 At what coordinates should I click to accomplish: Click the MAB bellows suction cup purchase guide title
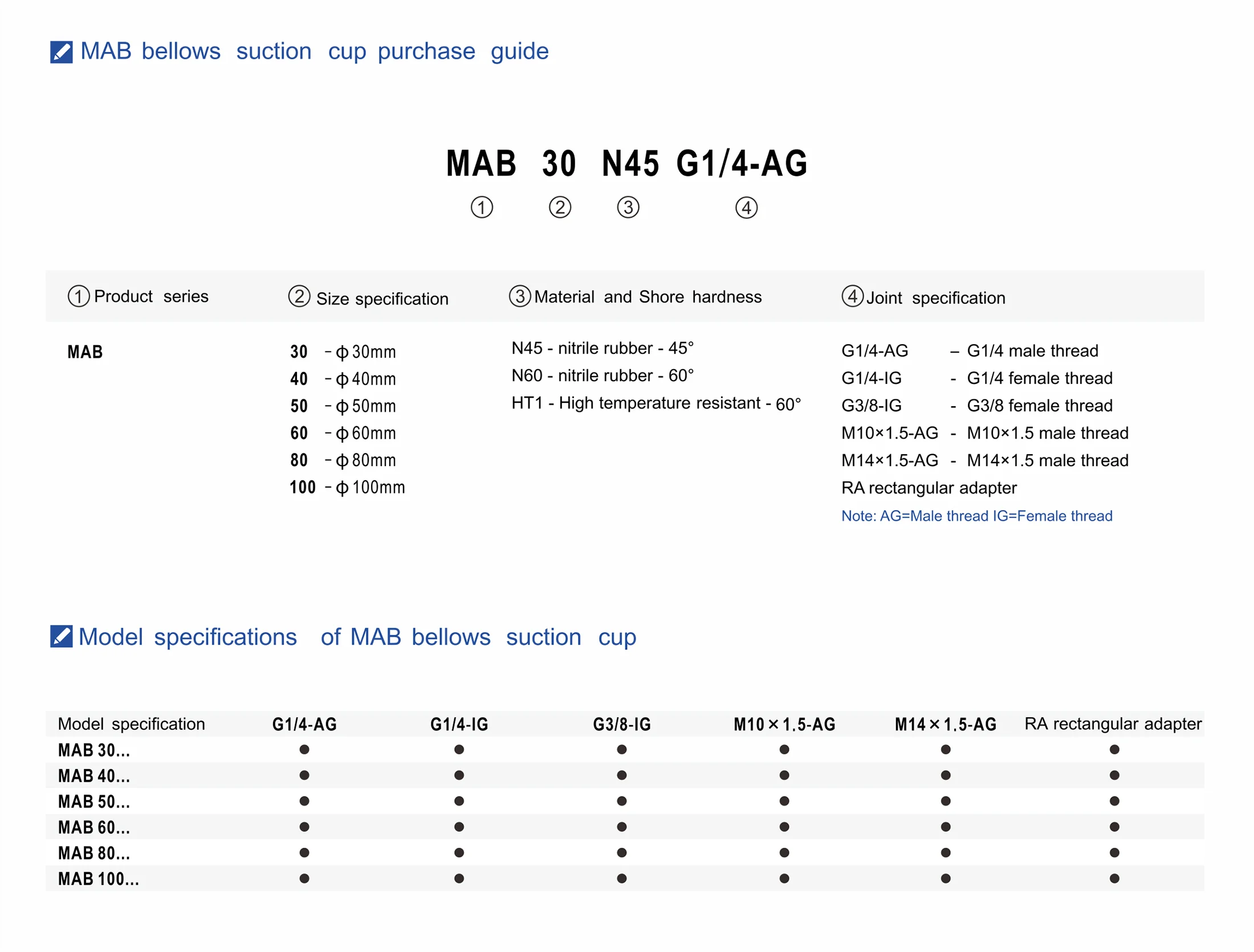[314, 51]
